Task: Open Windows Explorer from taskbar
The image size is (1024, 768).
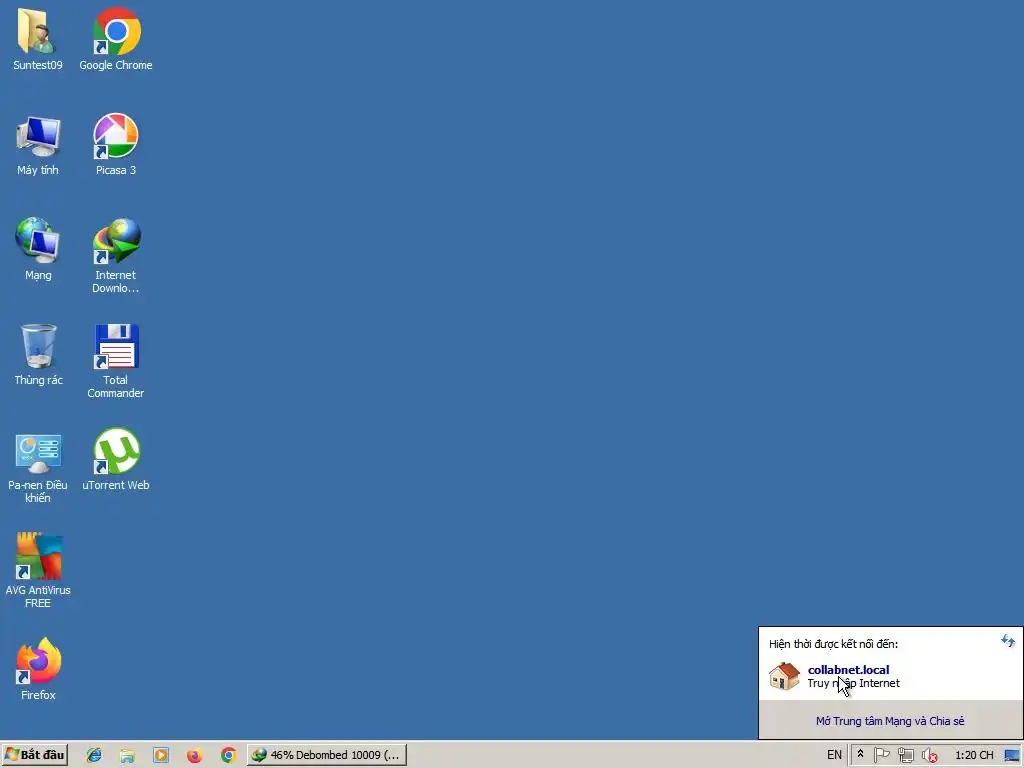Action: [127, 756]
